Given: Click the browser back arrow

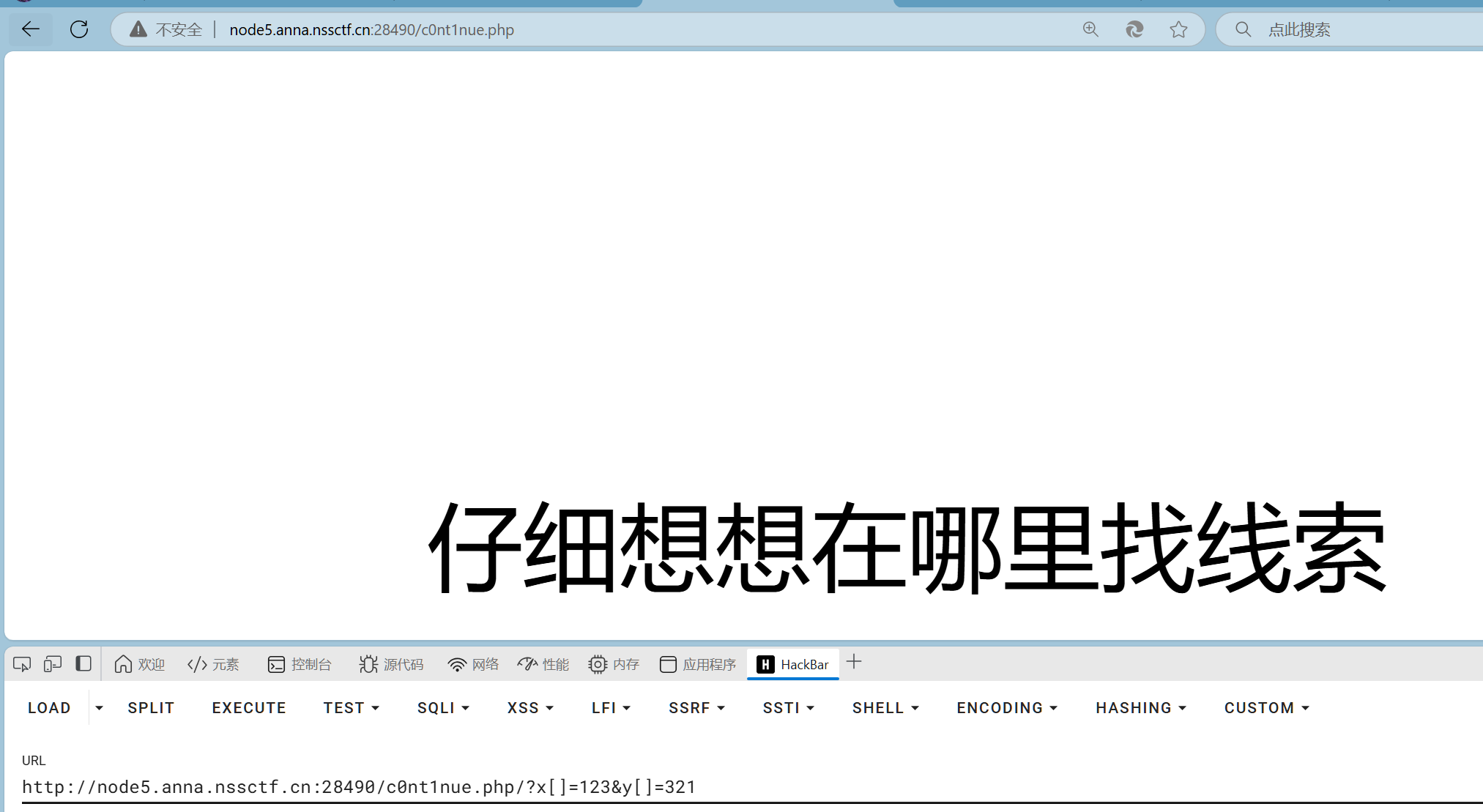Looking at the screenshot, I should click(x=31, y=29).
